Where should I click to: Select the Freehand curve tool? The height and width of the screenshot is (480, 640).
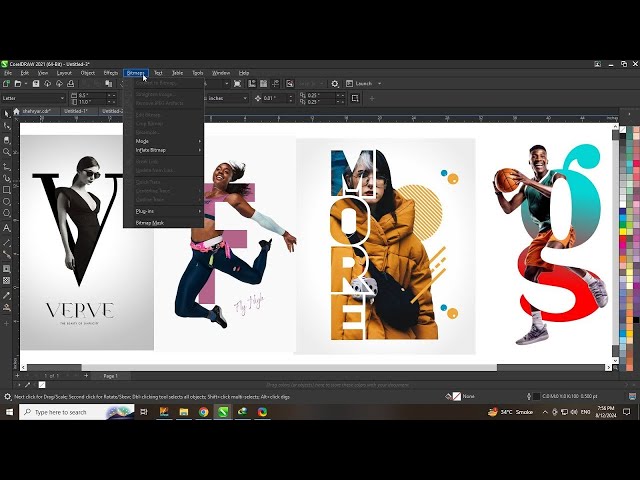pos(7,167)
